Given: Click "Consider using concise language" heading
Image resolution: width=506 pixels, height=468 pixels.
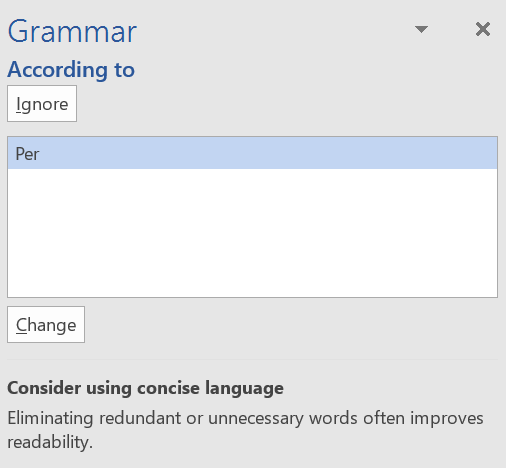Looking at the screenshot, I should click(x=145, y=388).
